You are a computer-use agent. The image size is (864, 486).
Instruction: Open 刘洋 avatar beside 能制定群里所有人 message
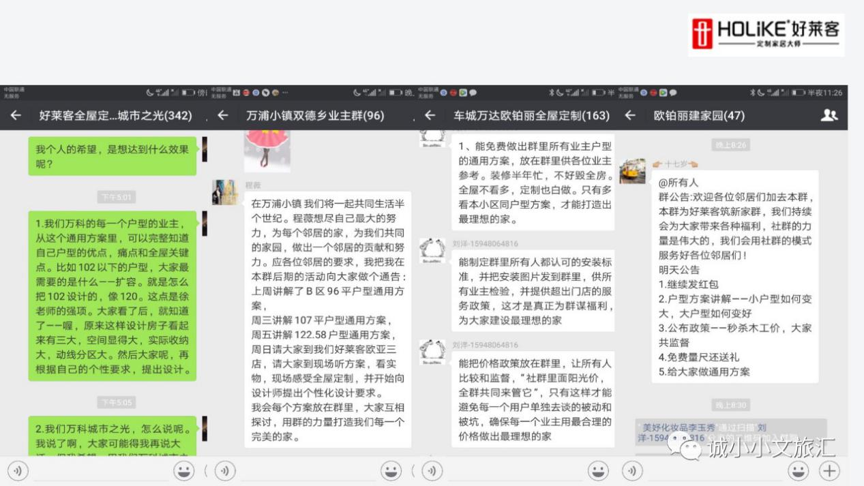pyautogui.click(x=432, y=251)
